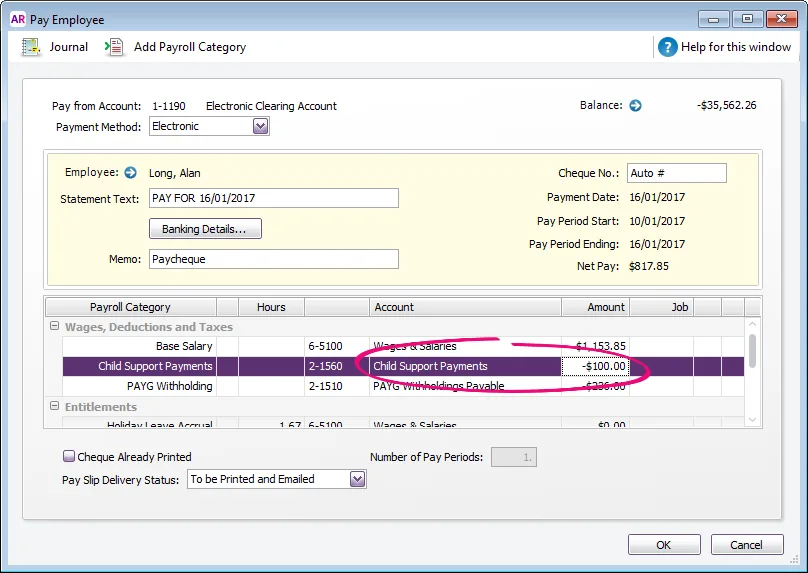This screenshot has width=808, height=573.
Task: Click the Balance arrow icon
Action: click(x=635, y=106)
